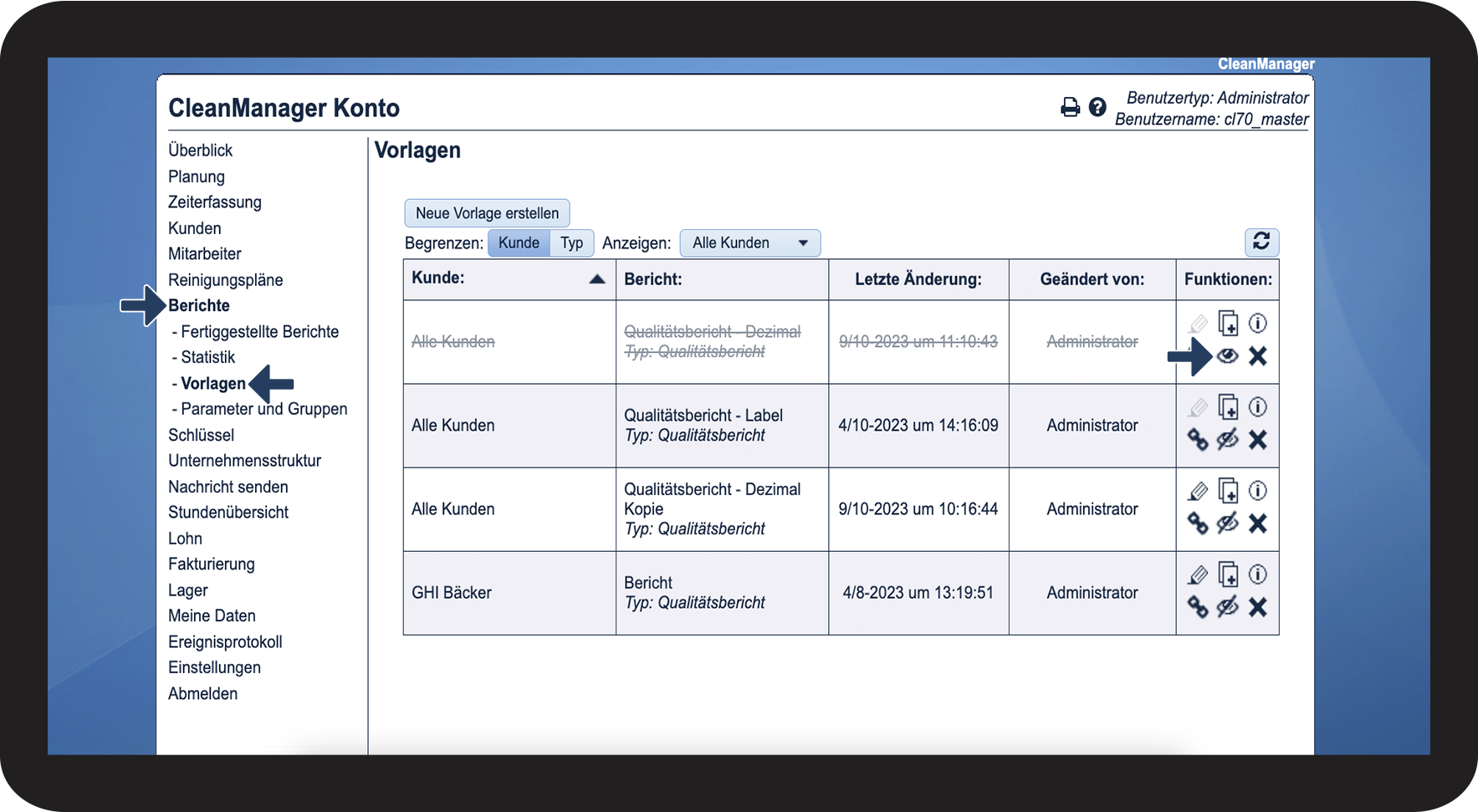1478x812 pixels.
Task: Go to Statistik in sidebar
Action: (207, 357)
